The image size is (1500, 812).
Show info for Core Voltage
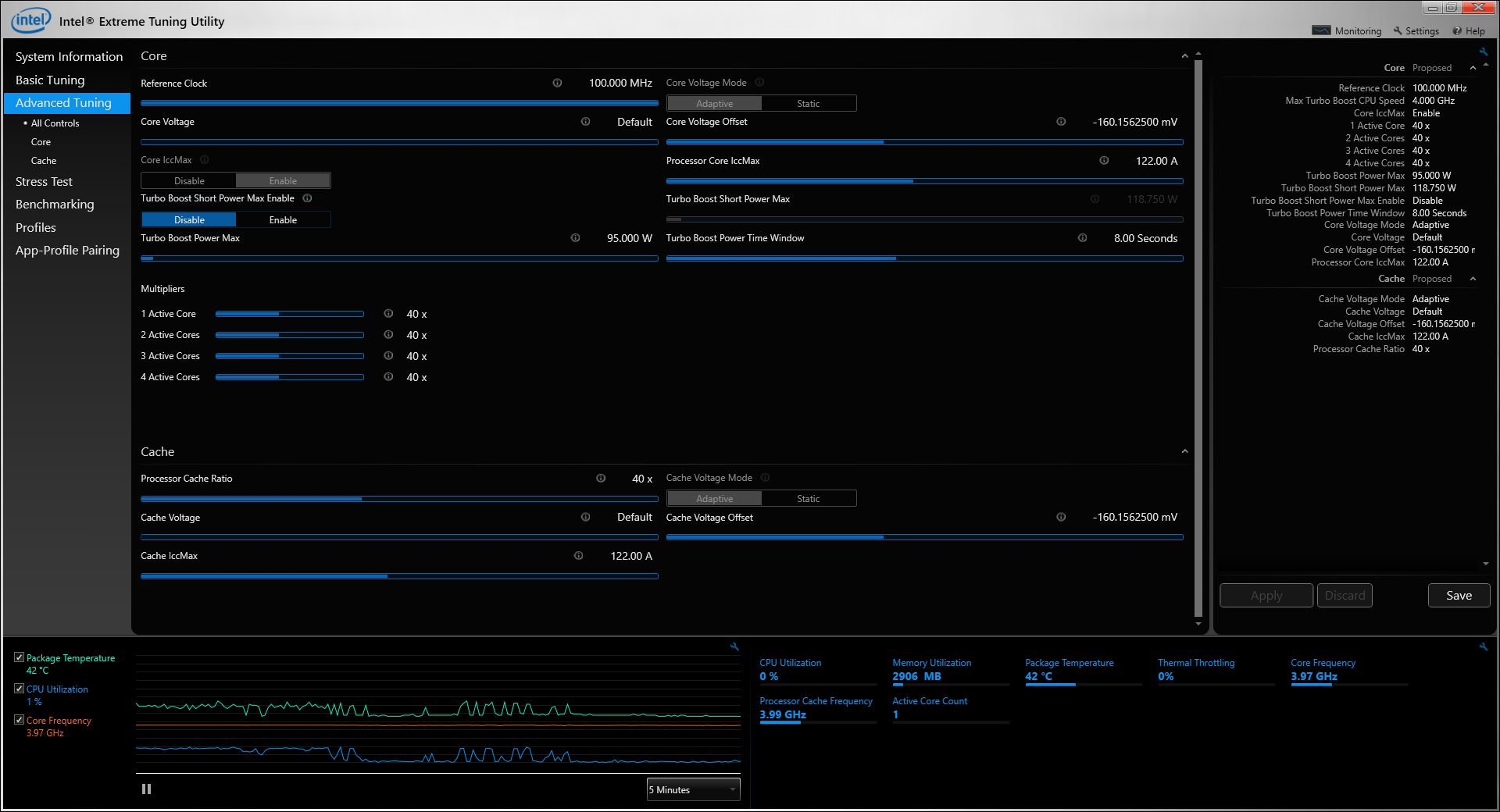click(x=585, y=122)
